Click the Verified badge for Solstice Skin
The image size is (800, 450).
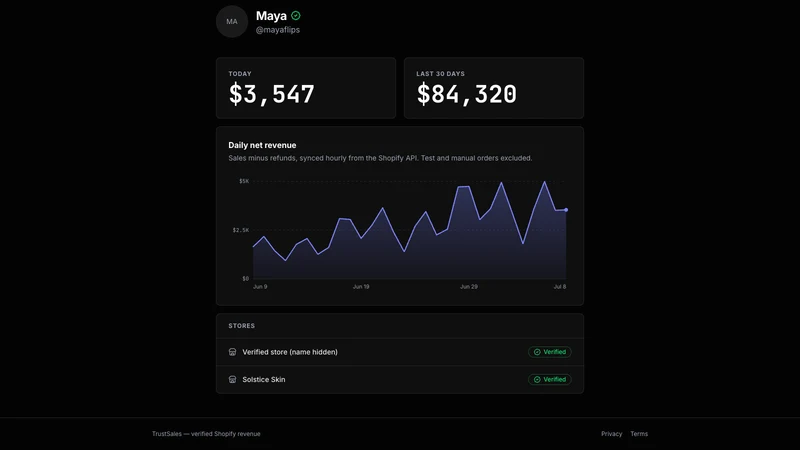[x=549, y=380]
